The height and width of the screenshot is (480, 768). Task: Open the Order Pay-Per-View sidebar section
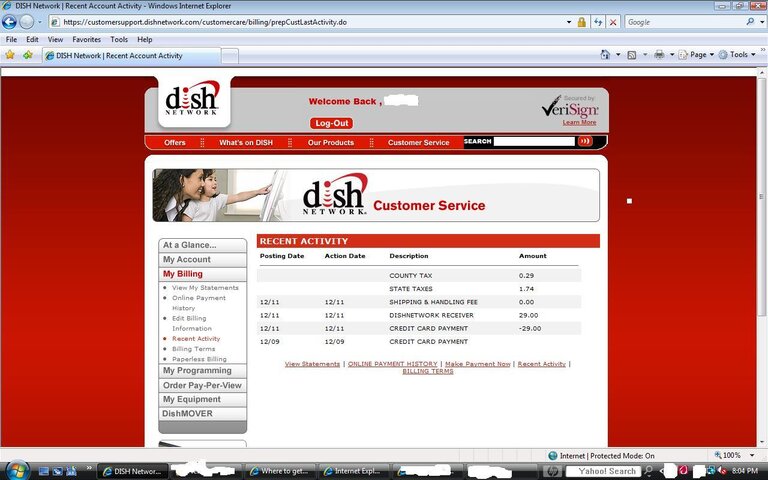click(x=202, y=385)
